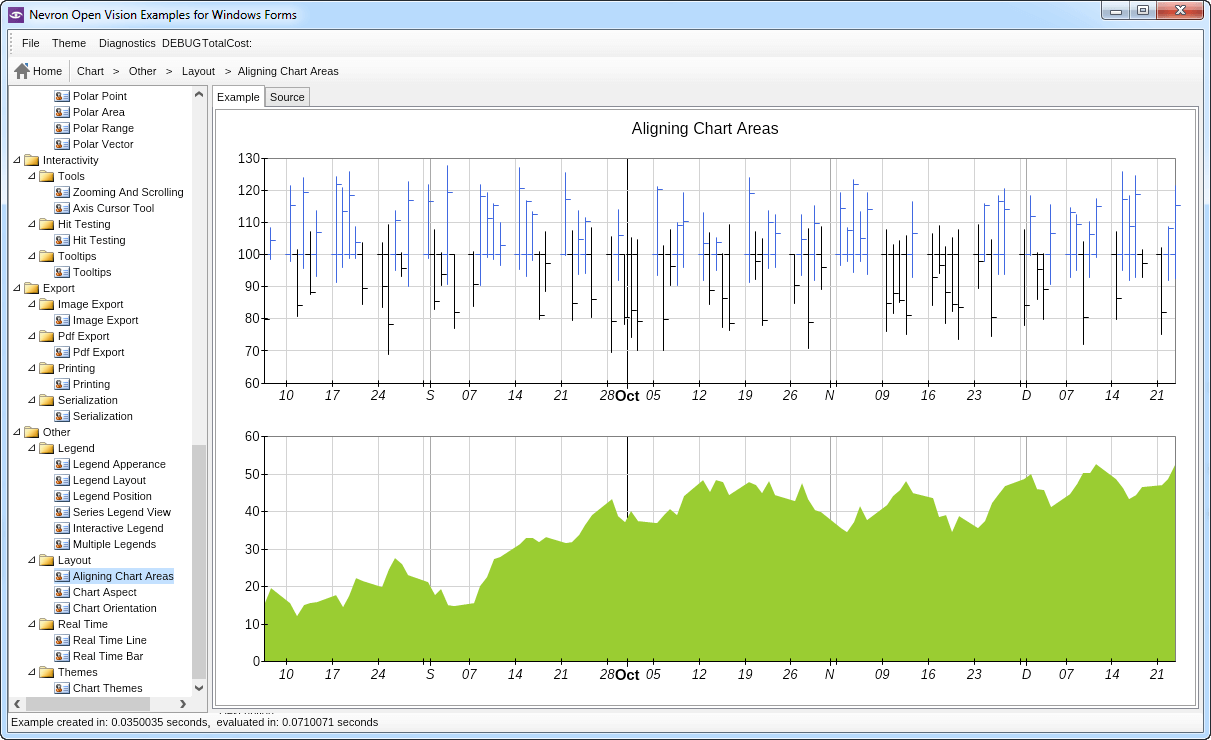Click the Export folder icon
1211x740 pixels.
point(31,288)
